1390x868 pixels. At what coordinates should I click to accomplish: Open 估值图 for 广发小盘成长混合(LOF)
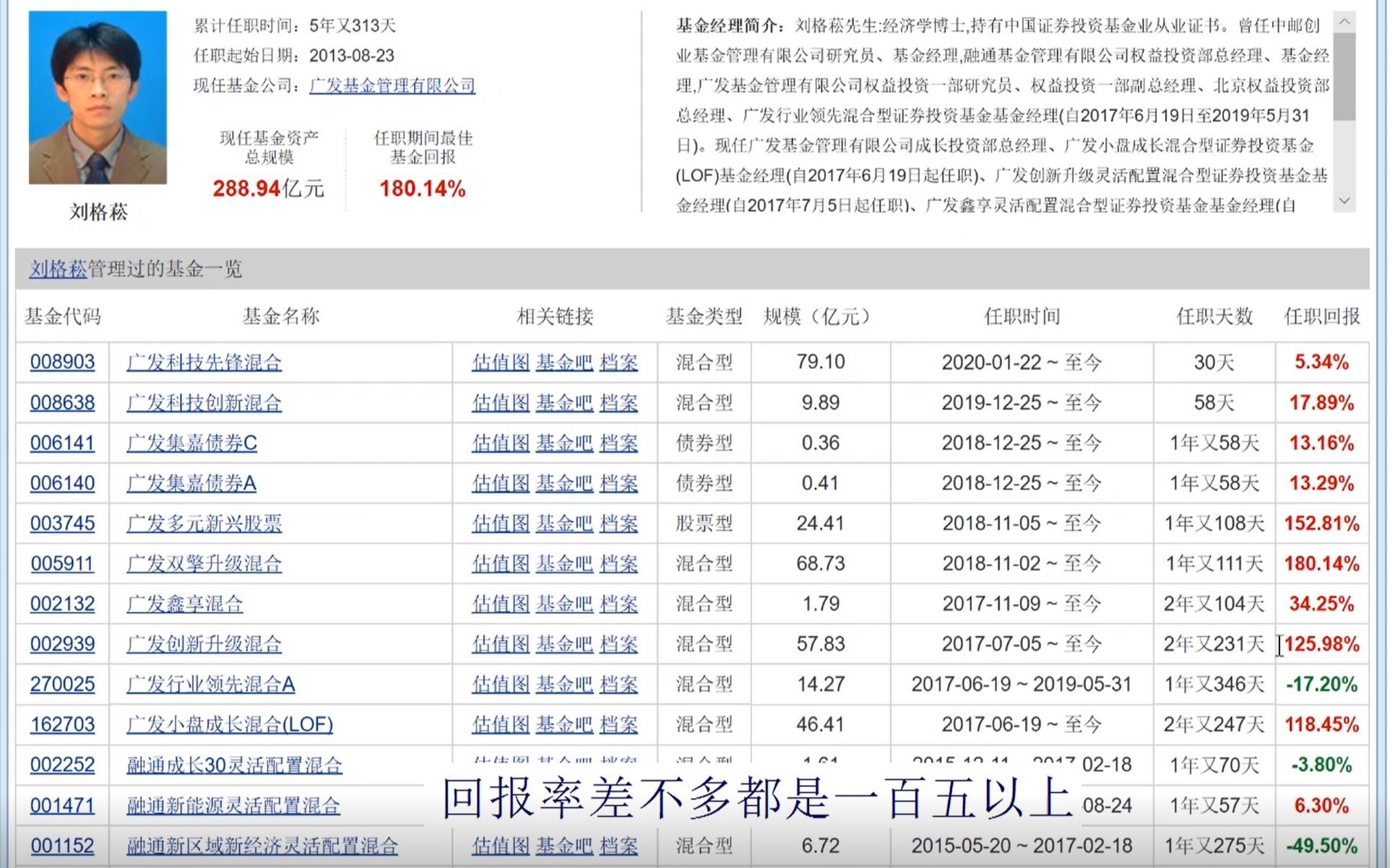501,726
